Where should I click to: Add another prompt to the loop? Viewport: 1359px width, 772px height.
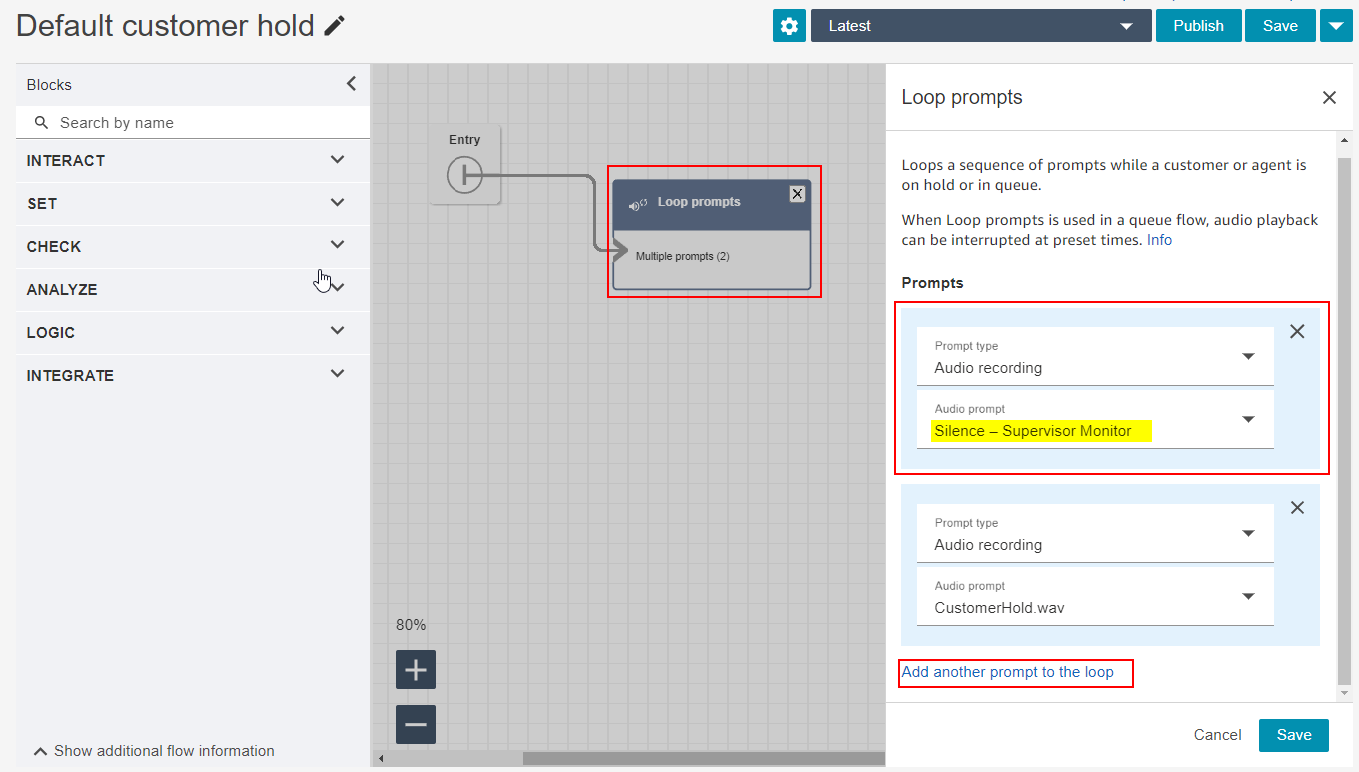tap(1007, 672)
